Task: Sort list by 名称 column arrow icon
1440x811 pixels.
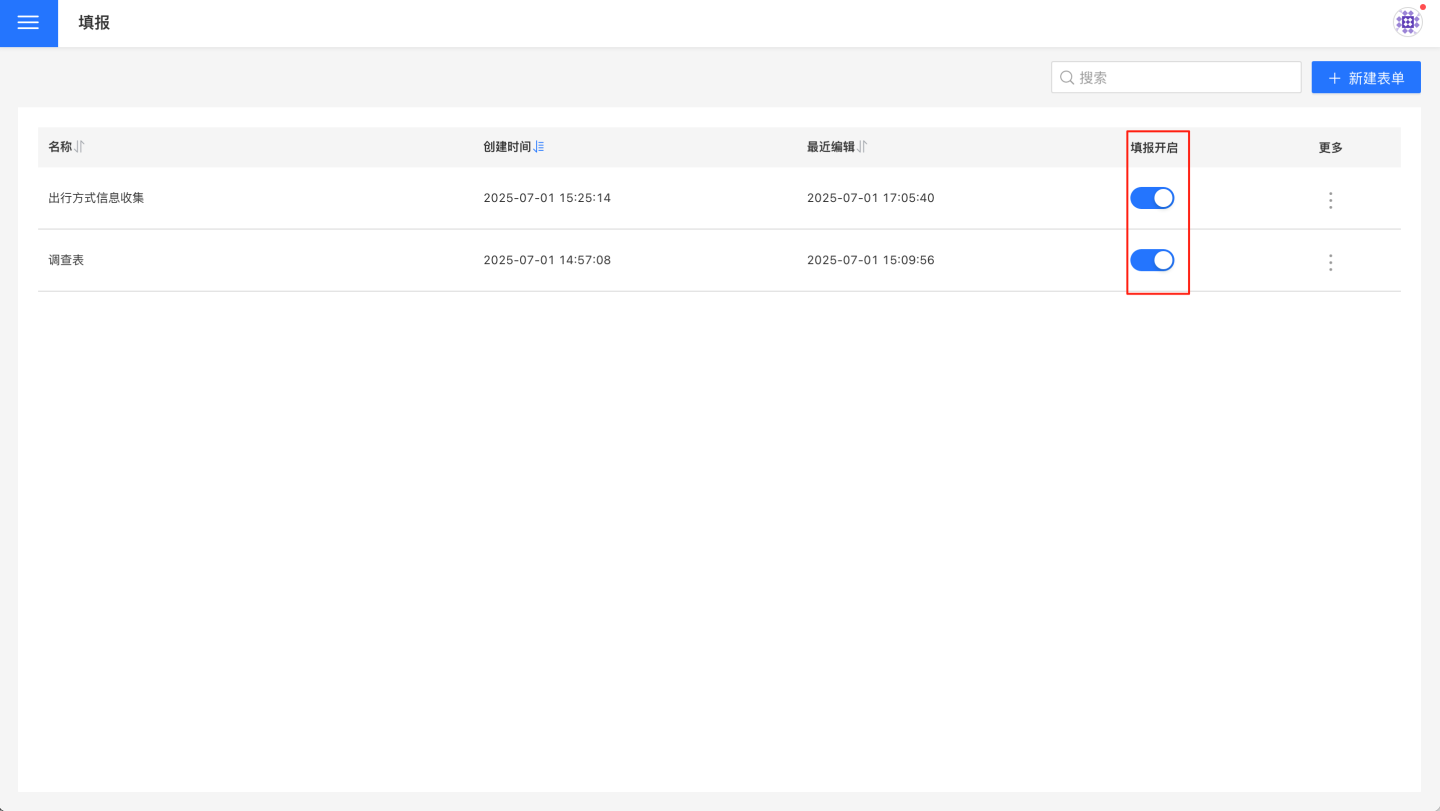Action: point(80,147)
